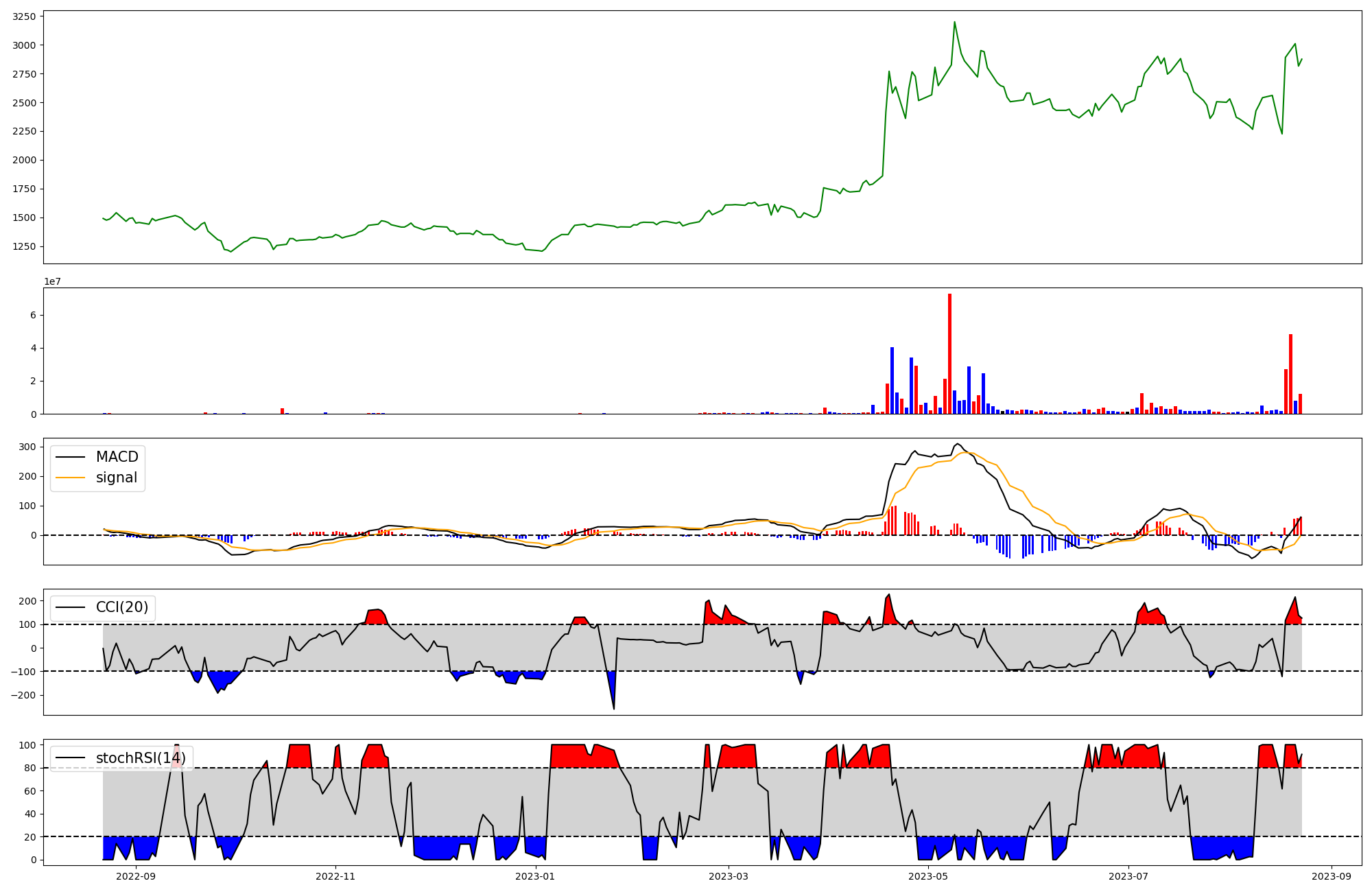Click the 2023-07 x-axis date label

pyautogui.click(x=1128, y=876)
